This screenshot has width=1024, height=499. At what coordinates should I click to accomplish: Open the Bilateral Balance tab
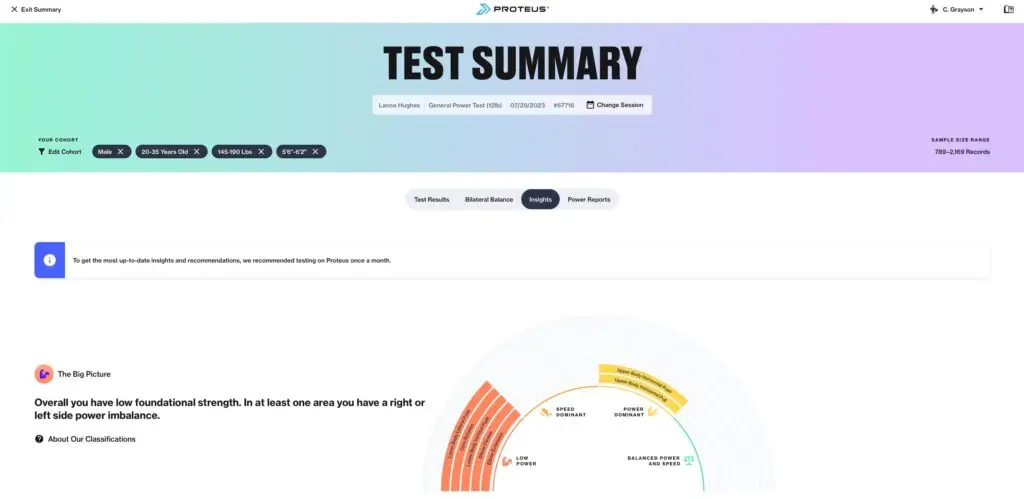488,199
